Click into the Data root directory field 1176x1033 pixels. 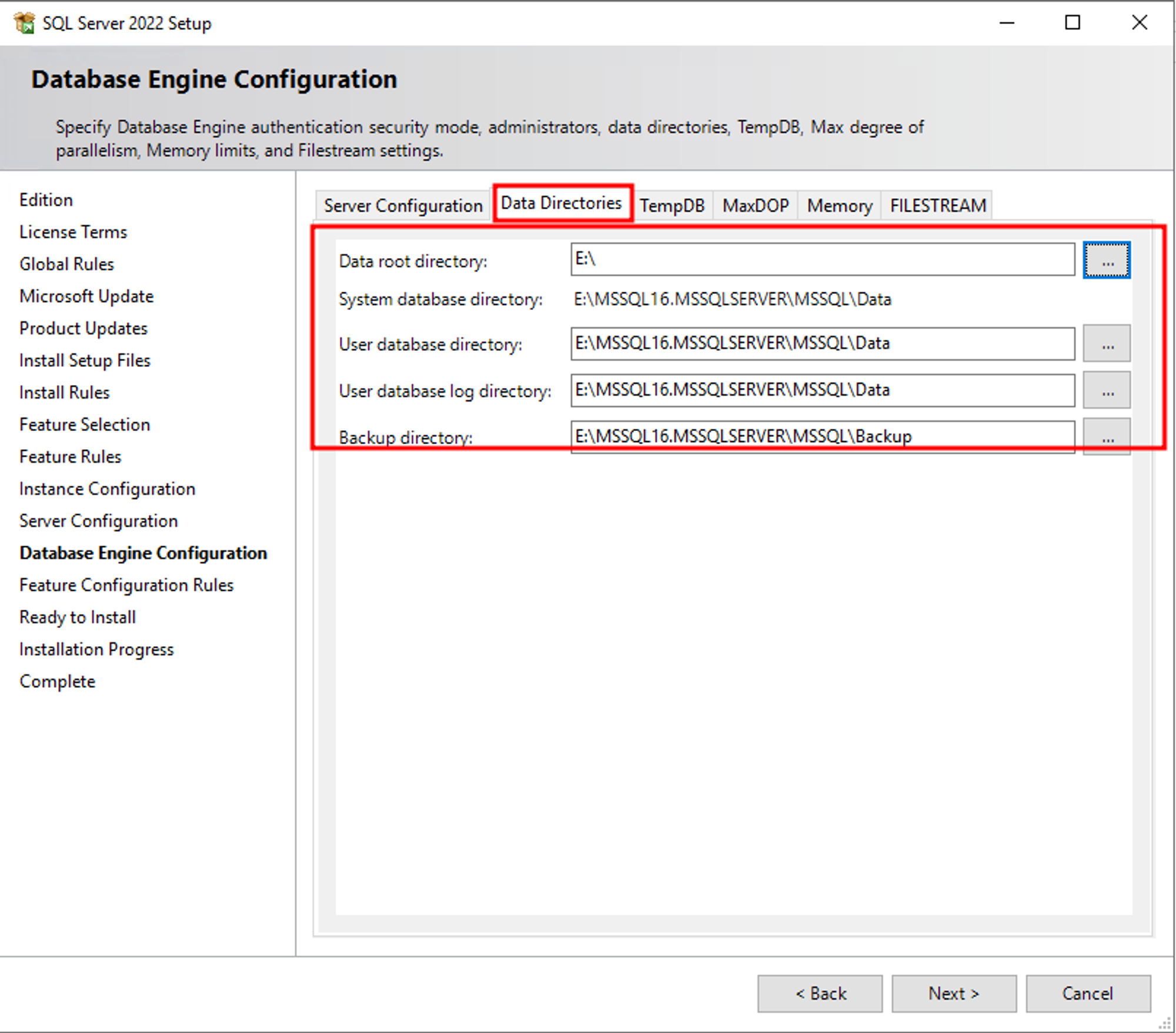pos(822,259)
